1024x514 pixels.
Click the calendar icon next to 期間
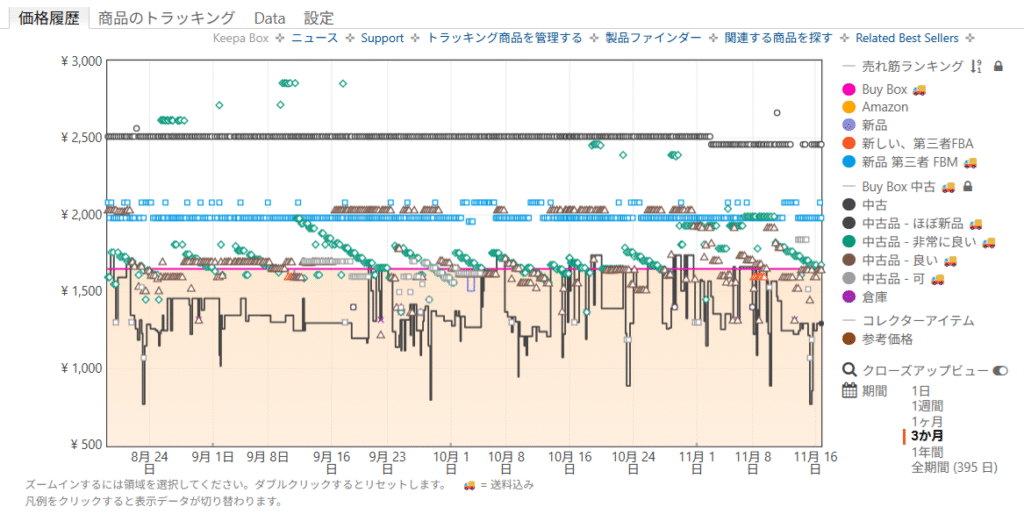[x=849, y=390]
